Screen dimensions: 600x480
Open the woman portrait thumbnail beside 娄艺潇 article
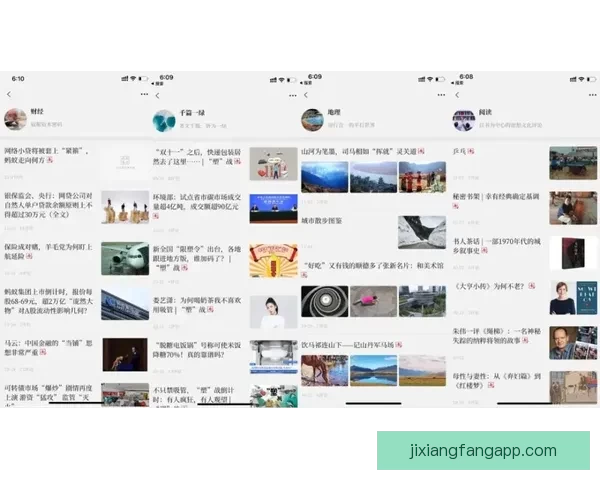coord(273,312)
